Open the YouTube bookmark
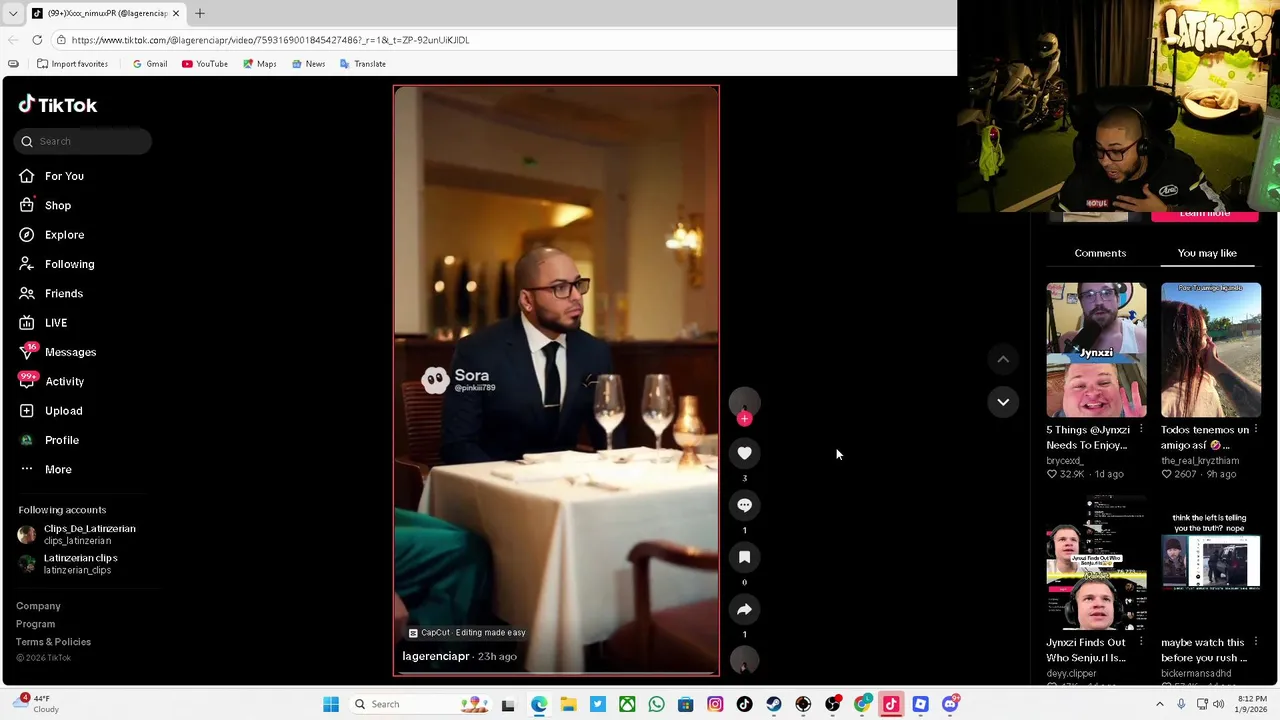This screenshot has width=1280, height=720. click(205, 64)
